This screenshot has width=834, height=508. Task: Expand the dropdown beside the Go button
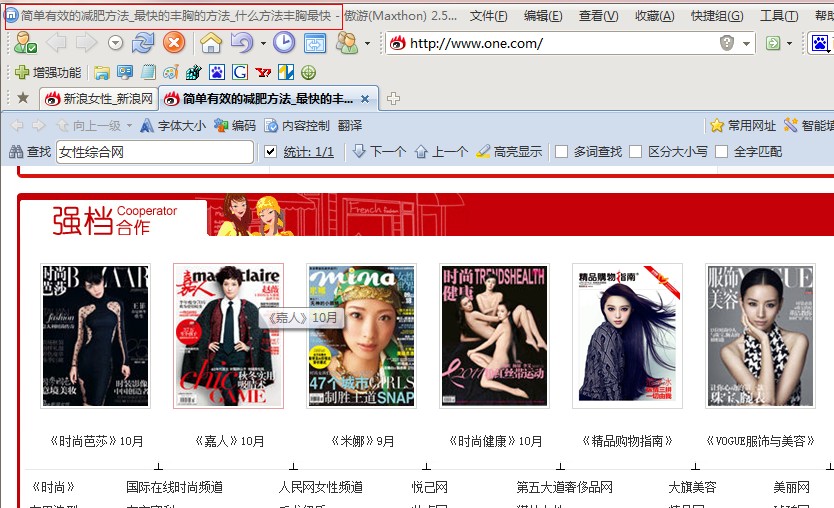[789, 43]
